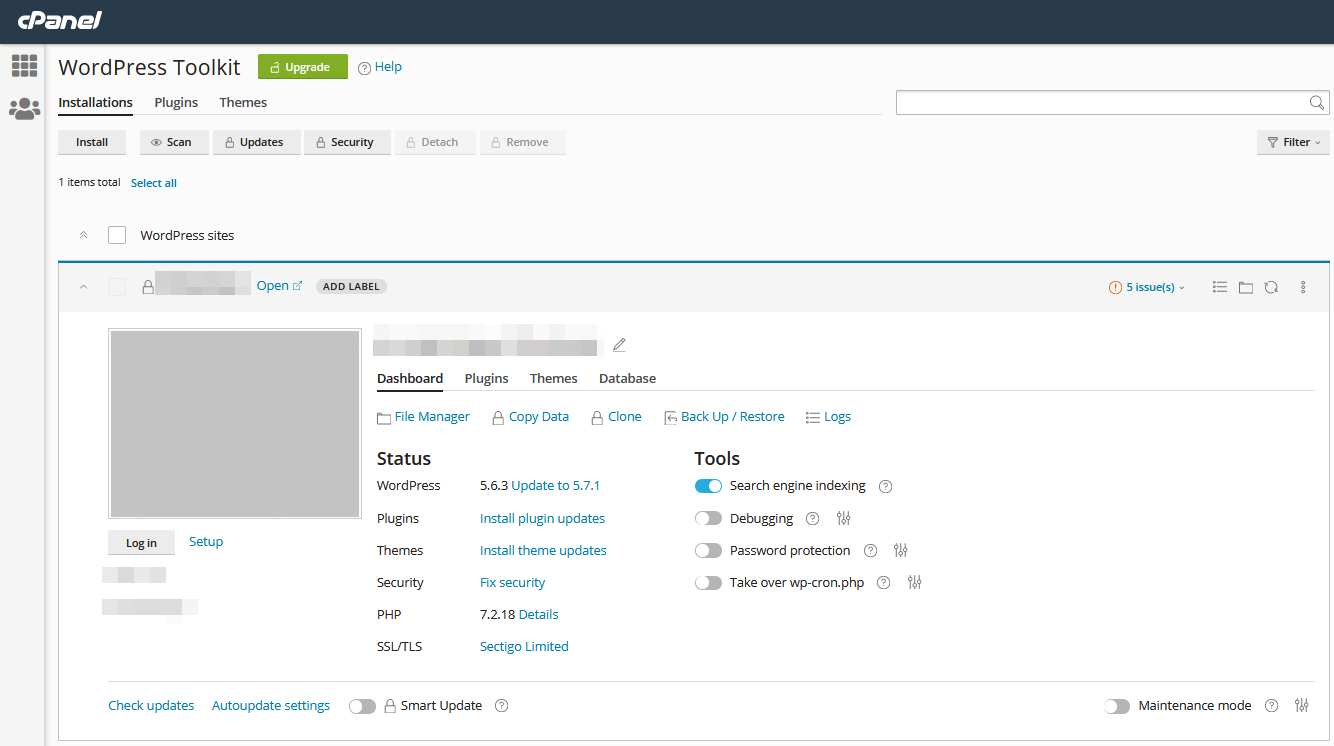
Task: Click the pencil edit site name icon
Action: tap(619, 345)
